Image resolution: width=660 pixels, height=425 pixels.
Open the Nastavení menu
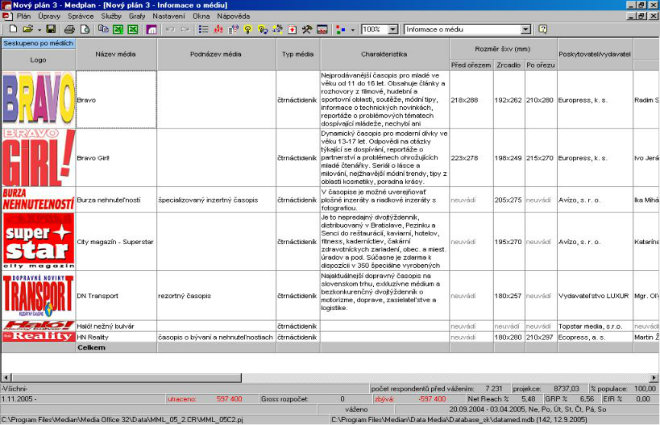pyautogui.click(x=169, y=16)
